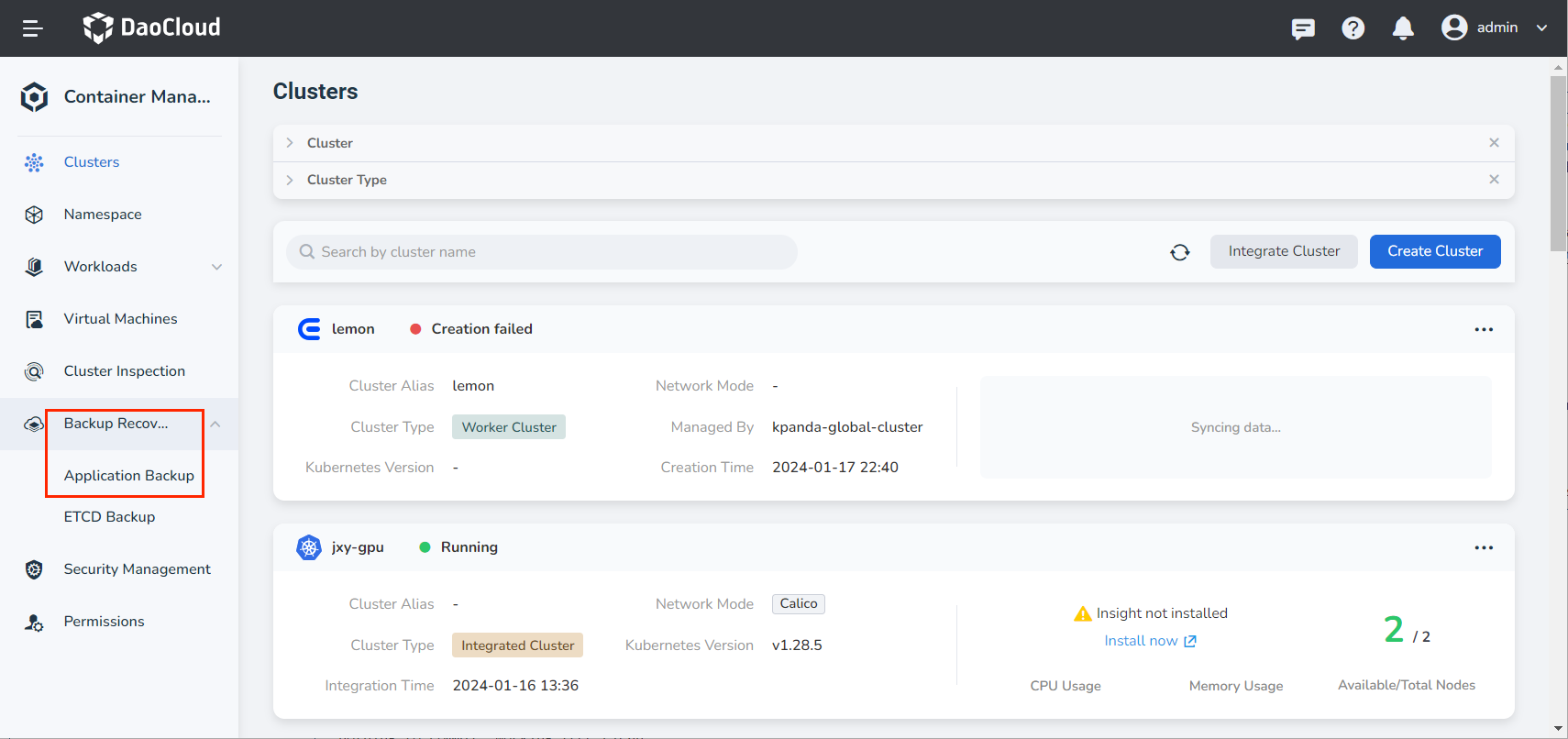Image resolution: width=1568 pixels, height=739 pixels.
Task: Remove the Cluster Type filter row
Action: click(1494, 180)
